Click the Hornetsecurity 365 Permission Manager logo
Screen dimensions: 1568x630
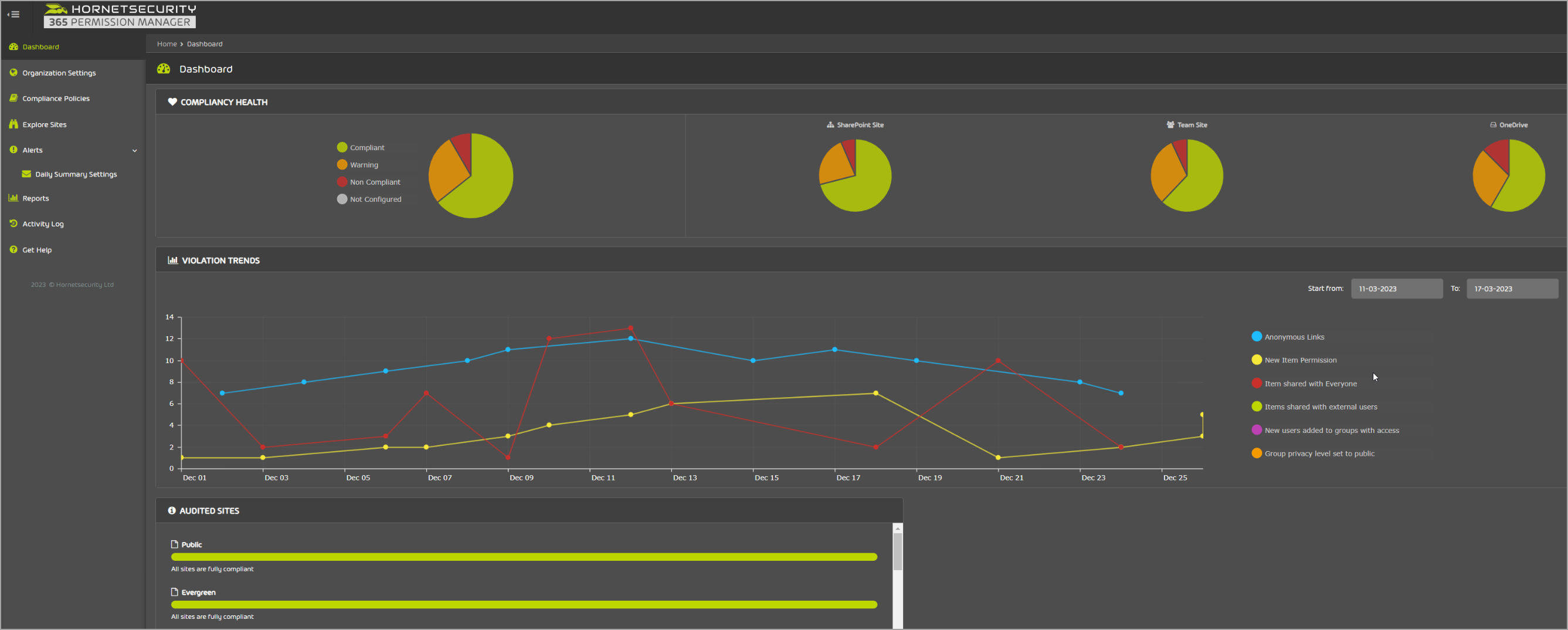[120, 16]
